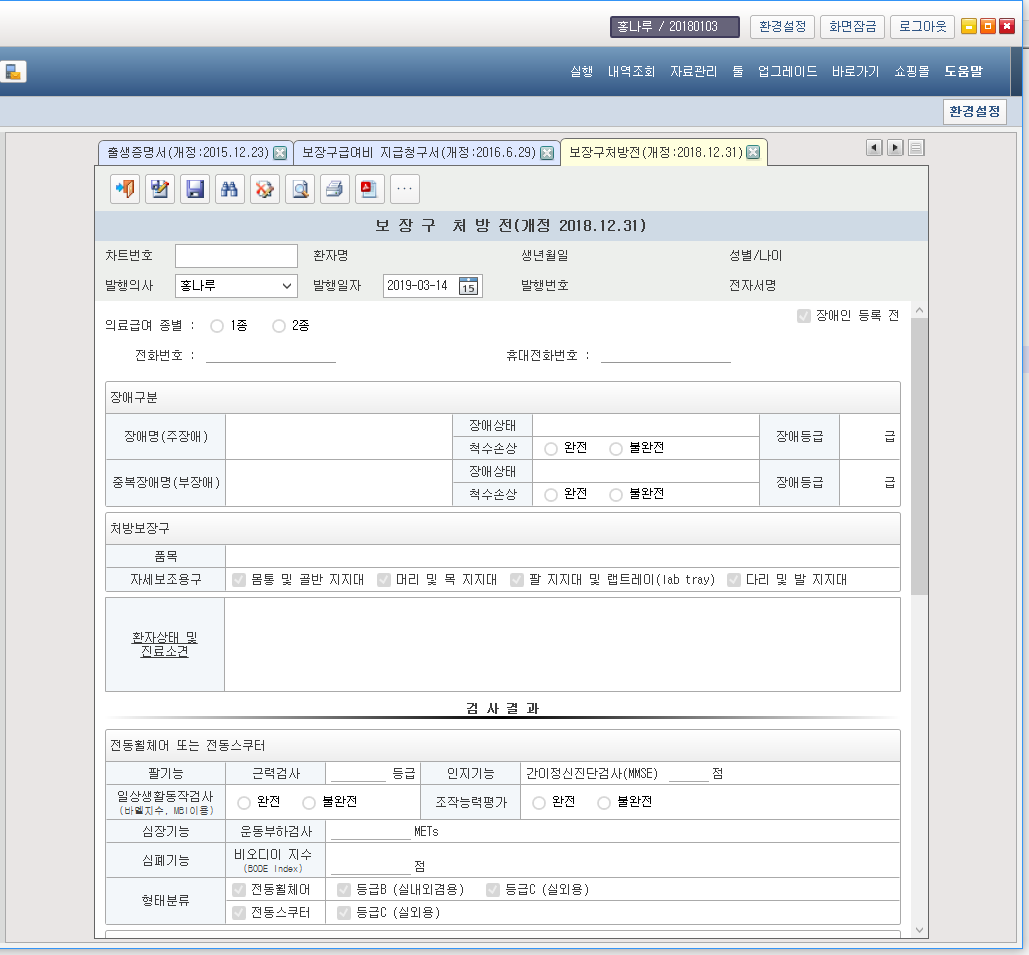Click the 로그아웃 button

click(x=922, y=27)
